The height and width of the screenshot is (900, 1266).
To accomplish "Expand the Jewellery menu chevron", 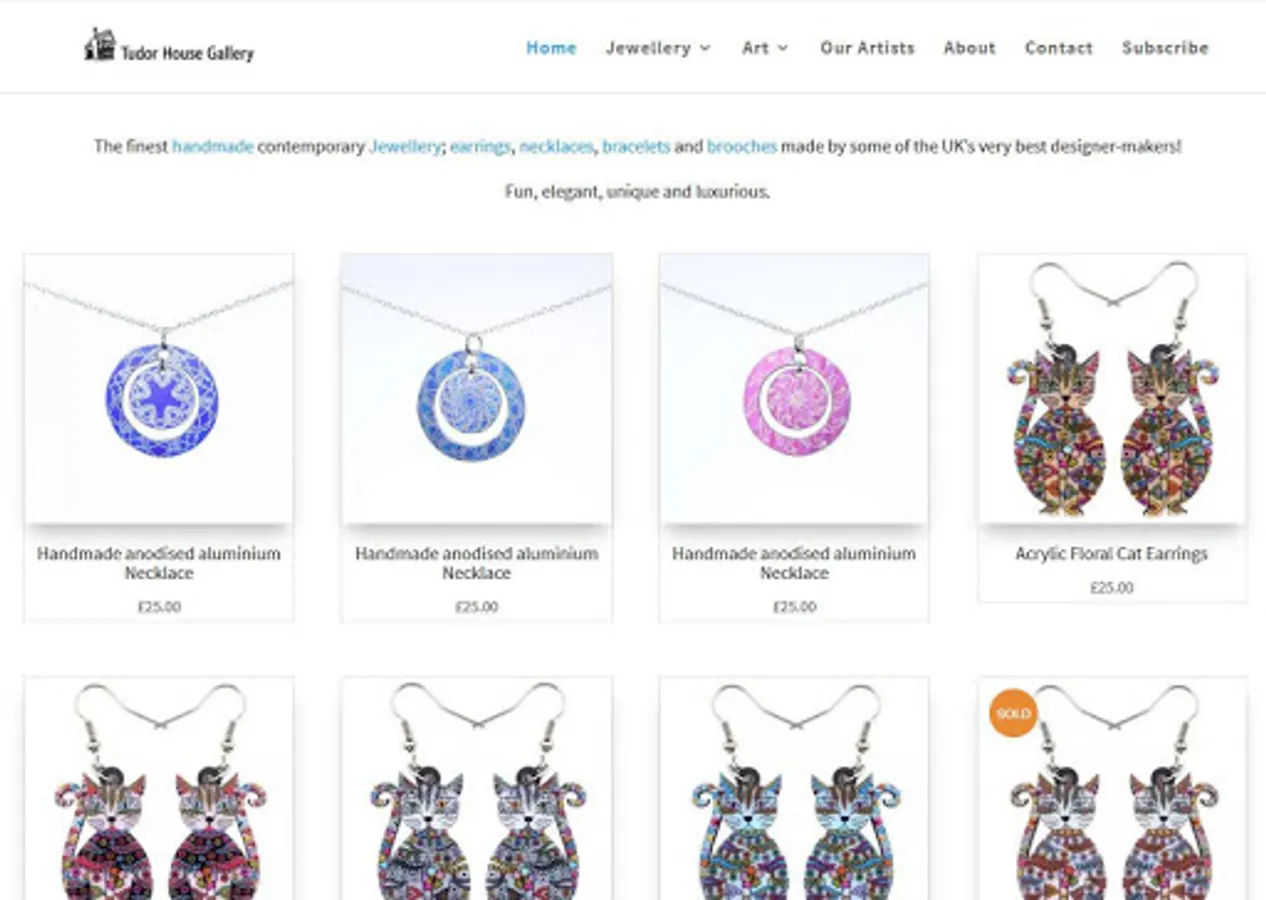I will [x=705, y=48].
